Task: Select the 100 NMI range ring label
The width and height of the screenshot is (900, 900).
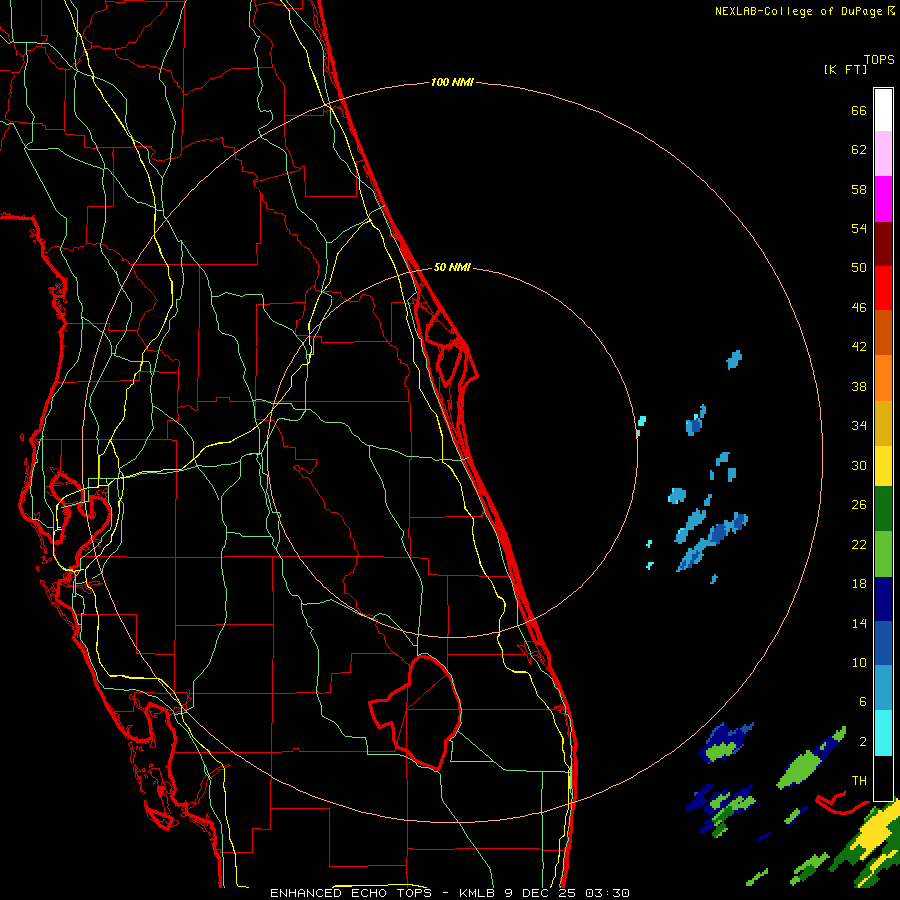Action: tap(452, 82)
